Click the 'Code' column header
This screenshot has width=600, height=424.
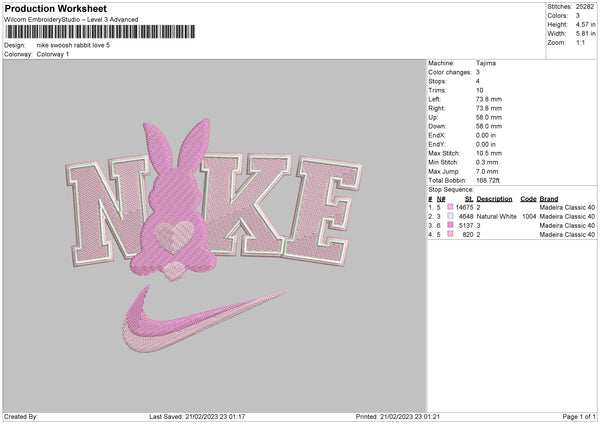pyautogui.click(x=528, y=199)
